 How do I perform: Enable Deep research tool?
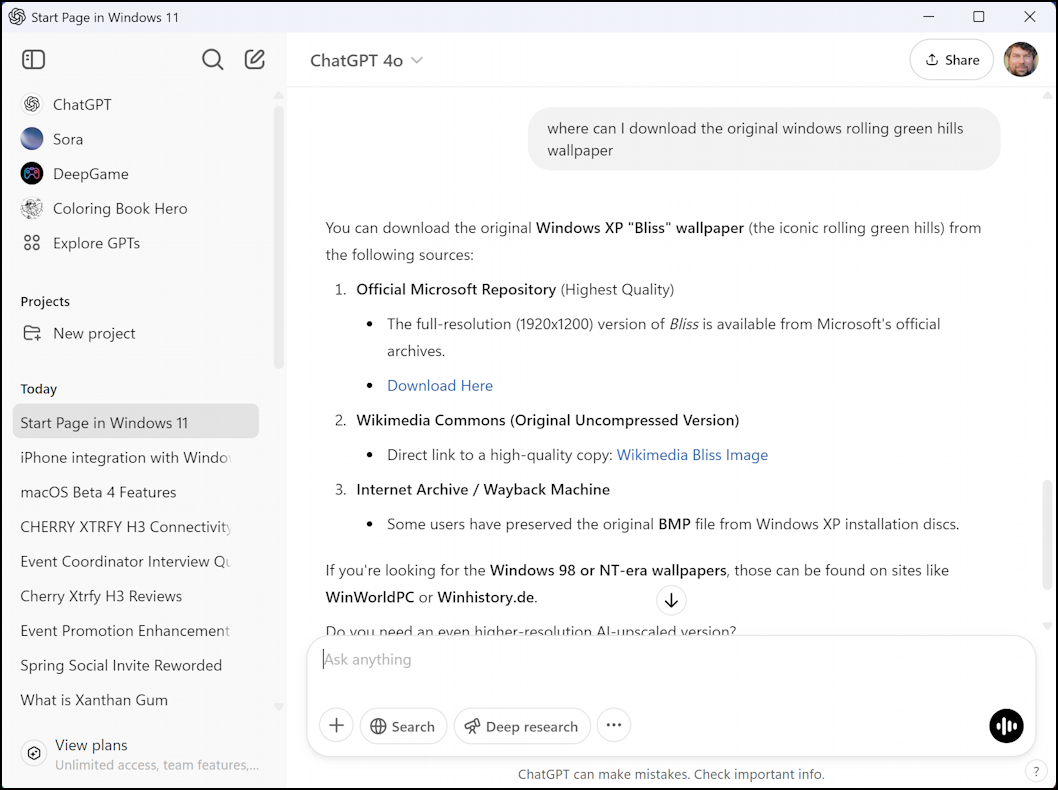(522, 726)
